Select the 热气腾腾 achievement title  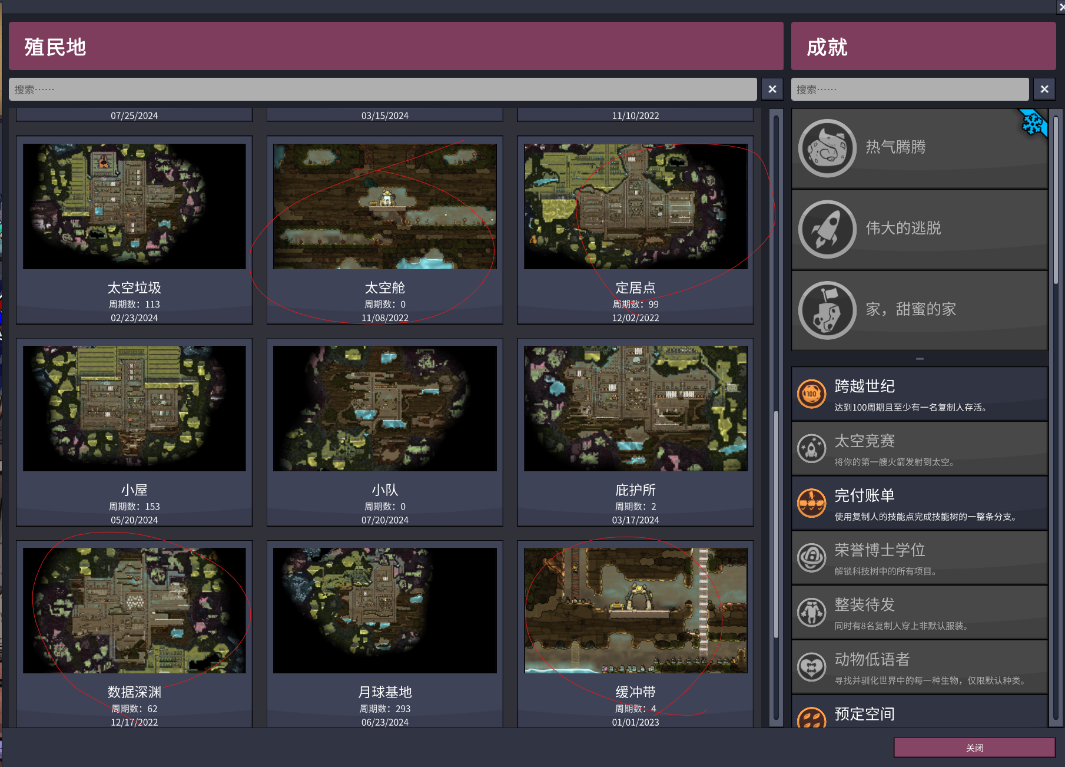coord(895,147)
